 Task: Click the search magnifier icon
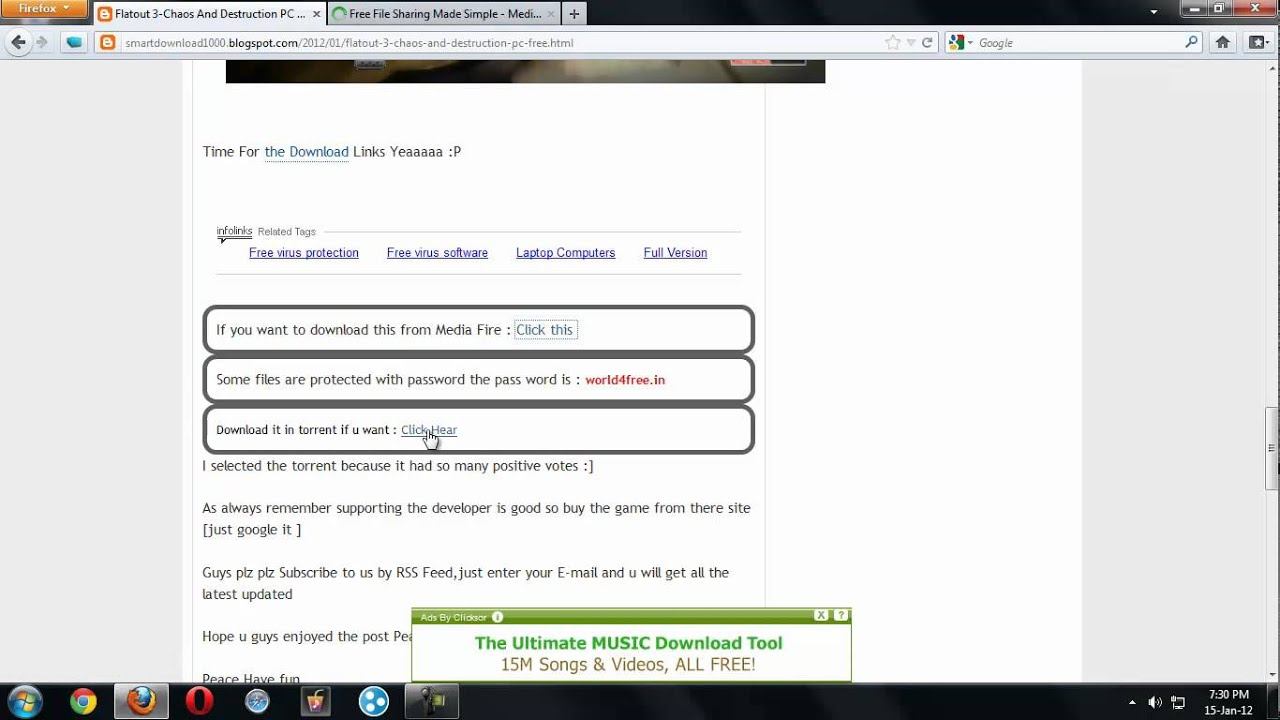coord(1191,42)
